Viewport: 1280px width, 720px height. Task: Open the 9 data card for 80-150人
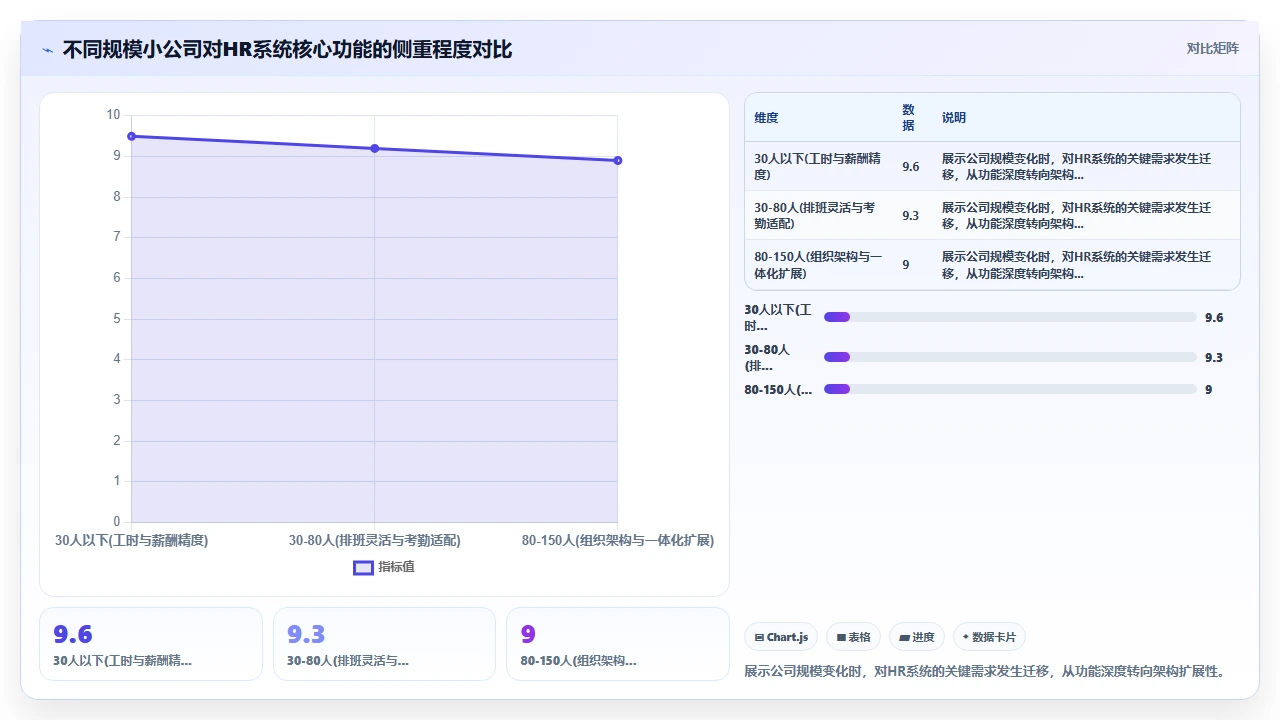[x=618, y=644]
